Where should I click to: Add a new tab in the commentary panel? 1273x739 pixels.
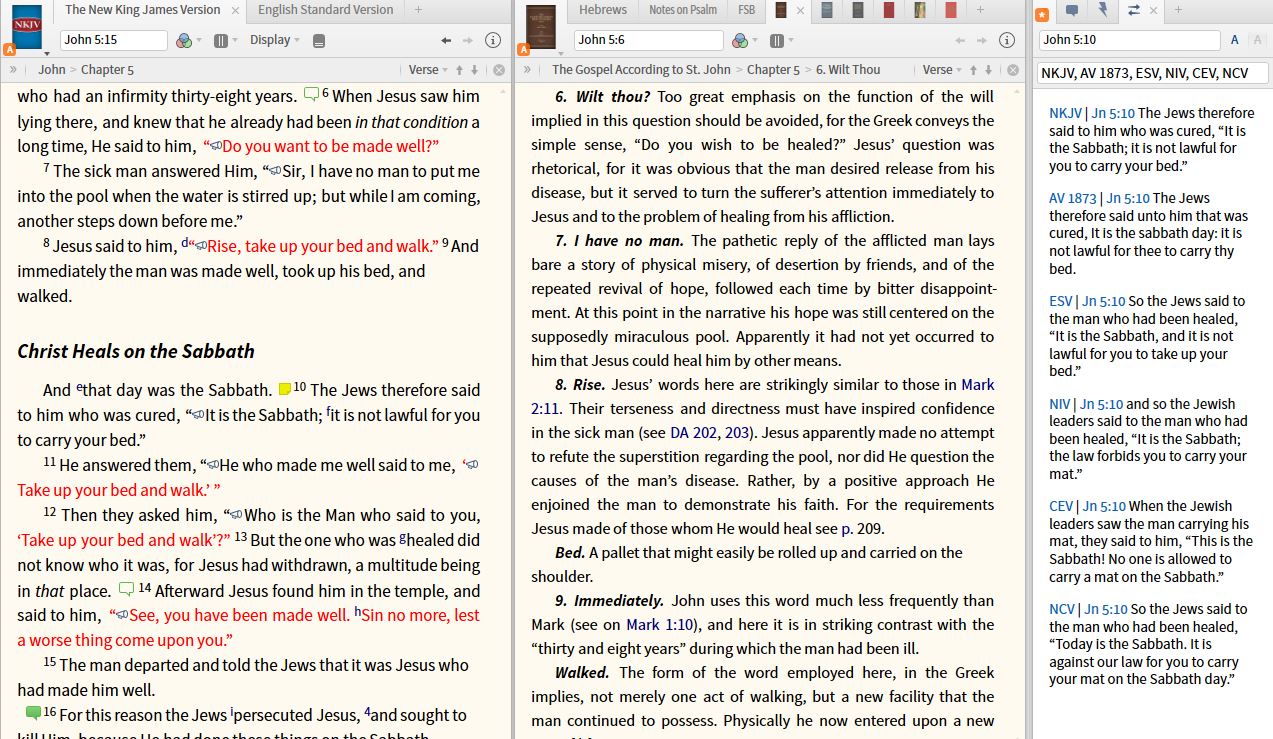pyautogui.click(x=979, y=10)
